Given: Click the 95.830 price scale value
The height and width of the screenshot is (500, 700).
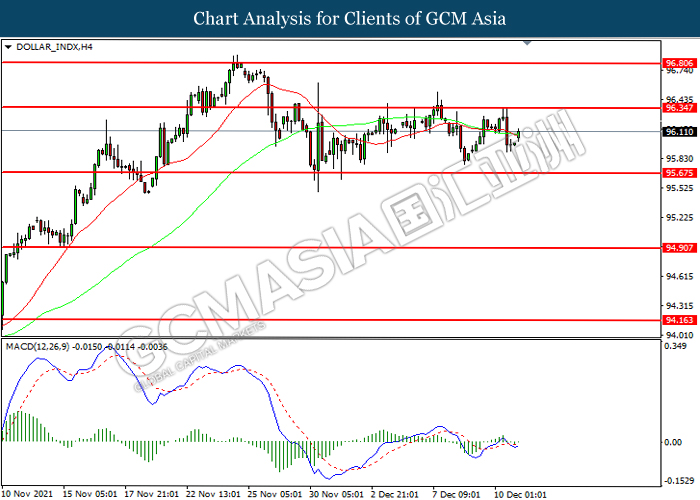Looking at the screenshot, I should 679,158.
